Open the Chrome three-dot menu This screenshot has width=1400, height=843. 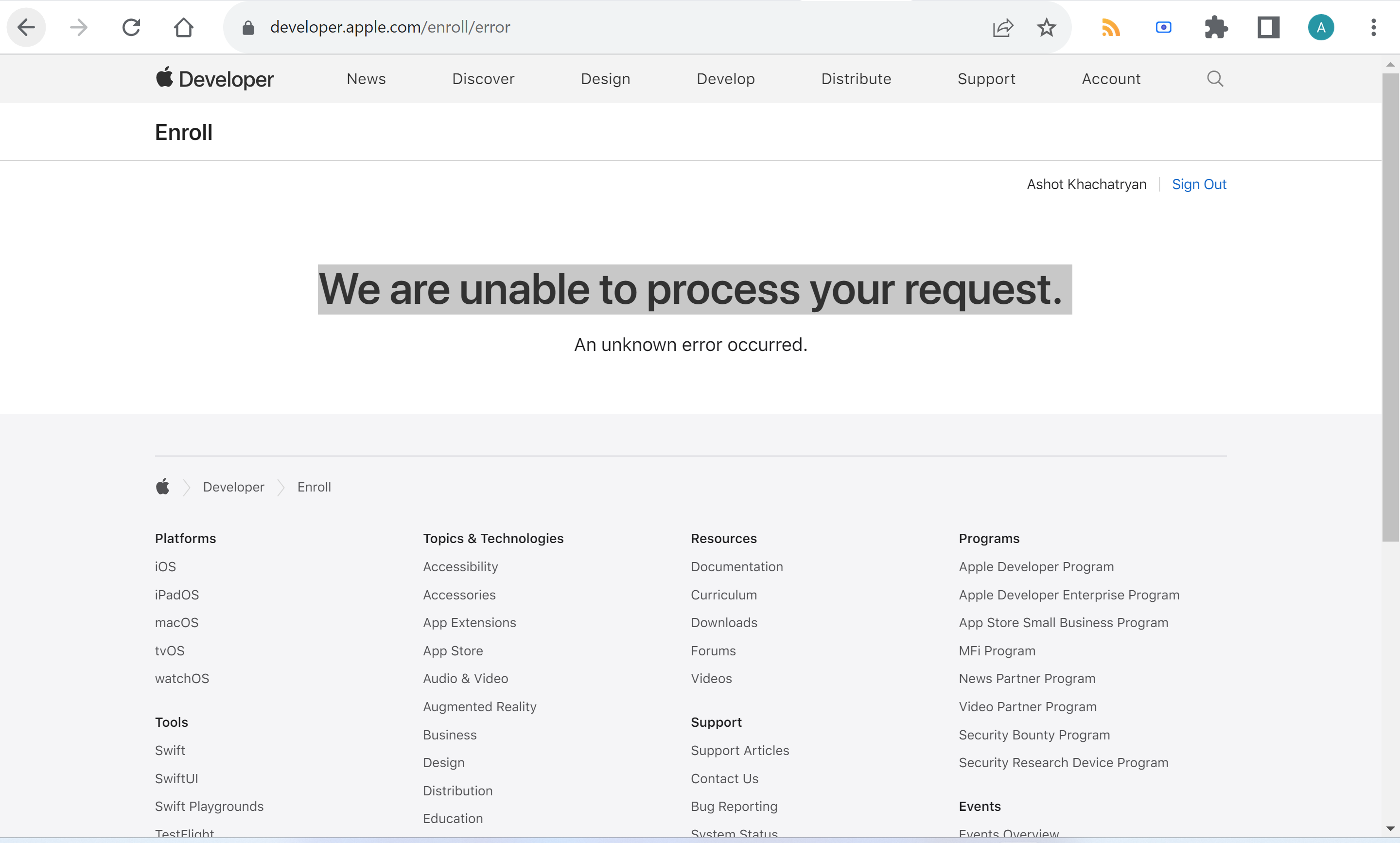tap(1373, 27)
